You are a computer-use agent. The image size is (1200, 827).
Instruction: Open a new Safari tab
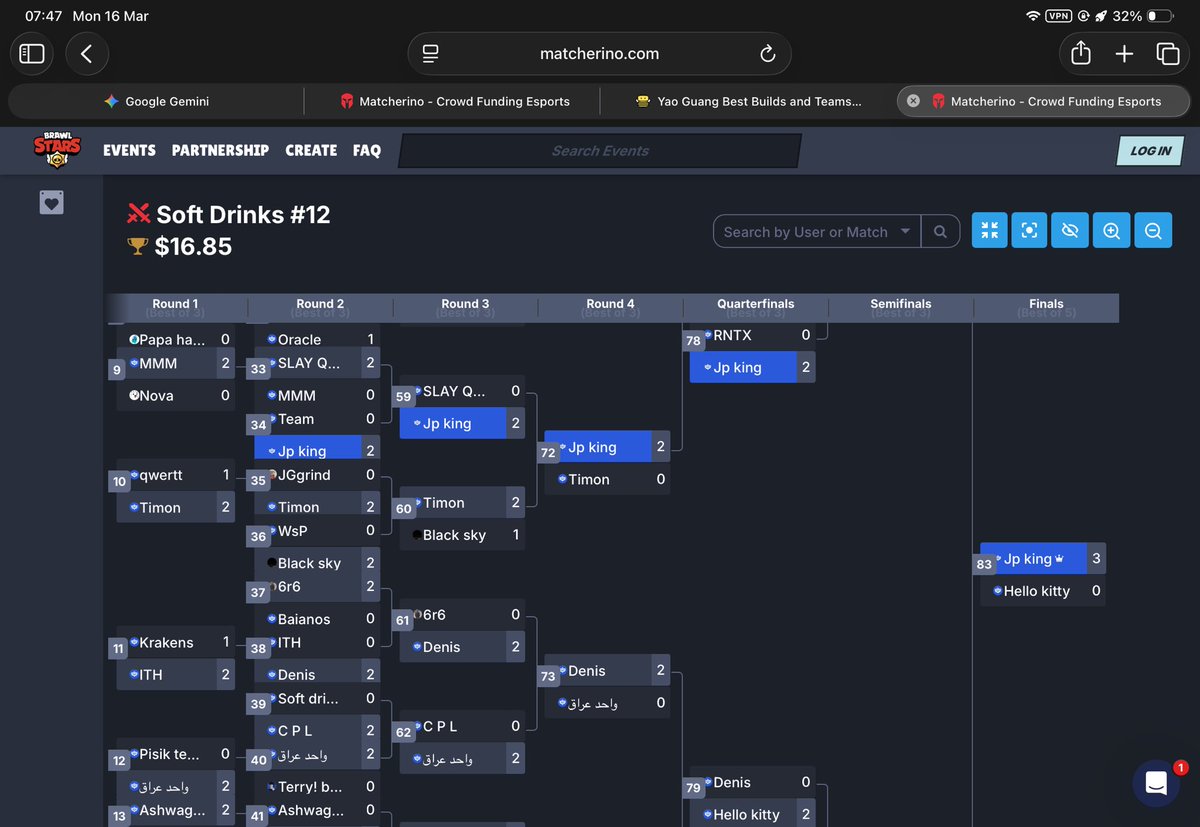click(1124, 54)
